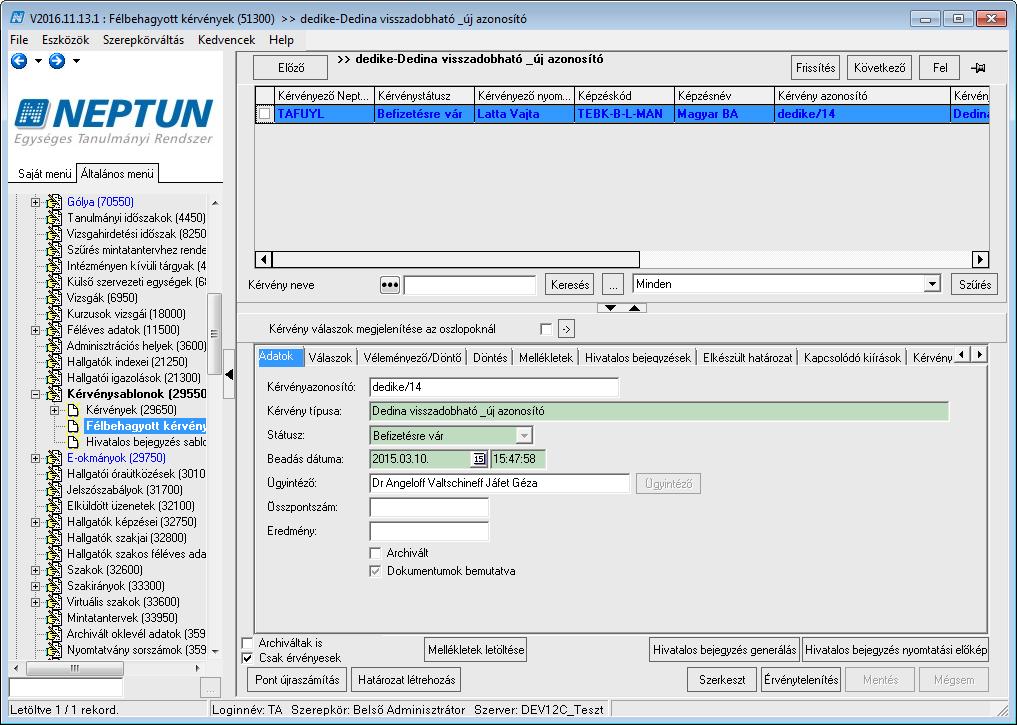Click the Félbehagyott kérvények page icon

73,426
